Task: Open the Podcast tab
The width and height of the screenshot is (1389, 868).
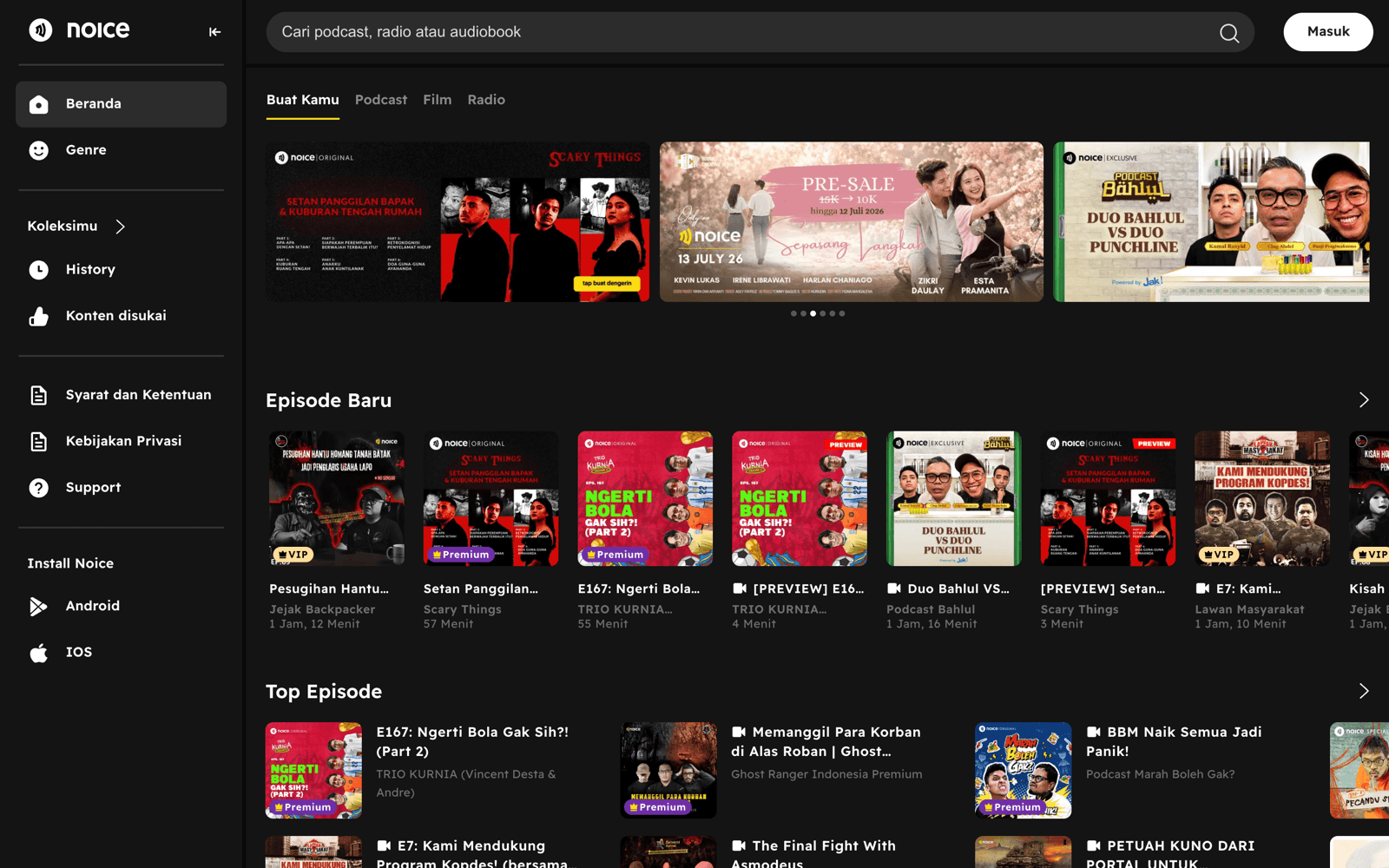Action: (x=381, y=101)
